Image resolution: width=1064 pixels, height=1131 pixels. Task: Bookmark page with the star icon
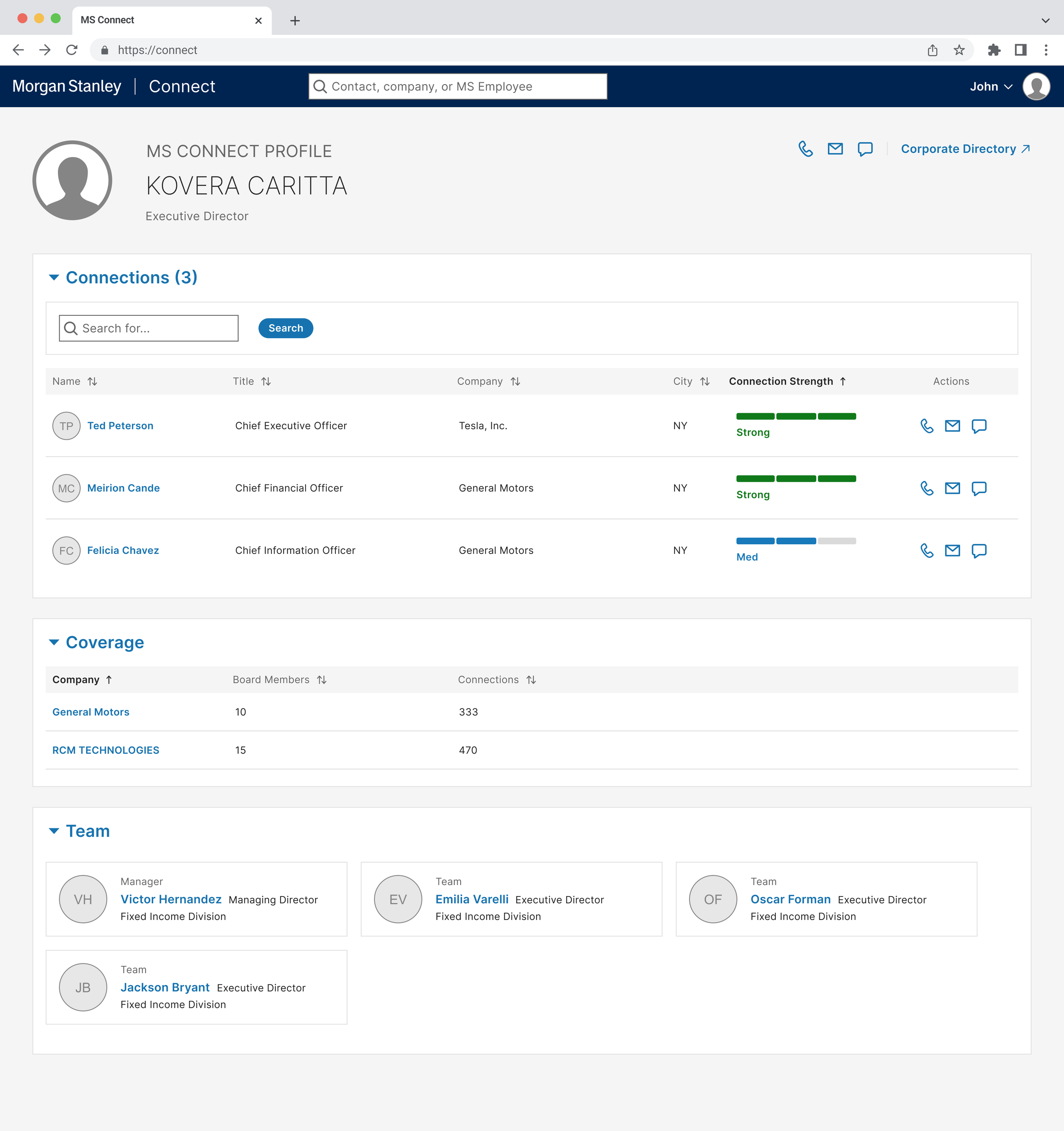pos(959,50)
